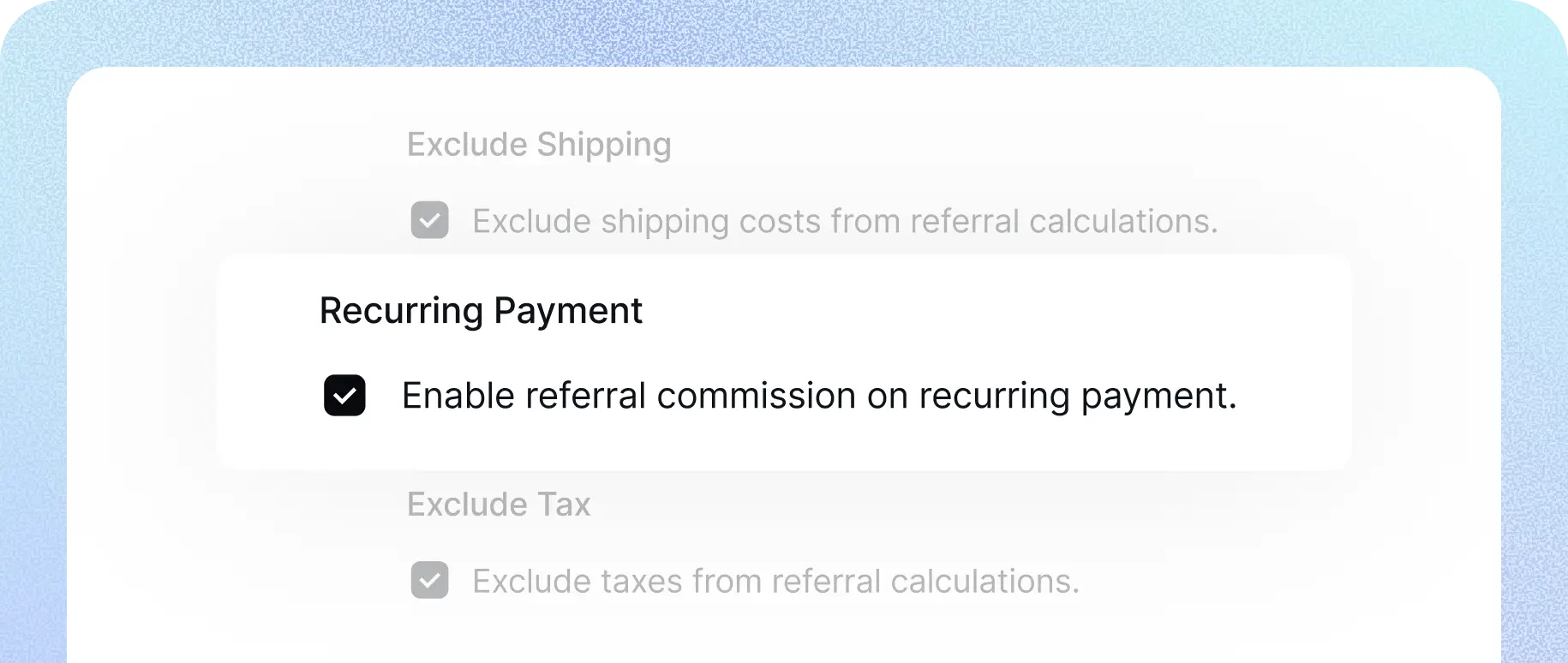Click the gray checkmark icon beside 'Exclude shipping costs'
The image size is (1568, 663).
pos(429,221)
